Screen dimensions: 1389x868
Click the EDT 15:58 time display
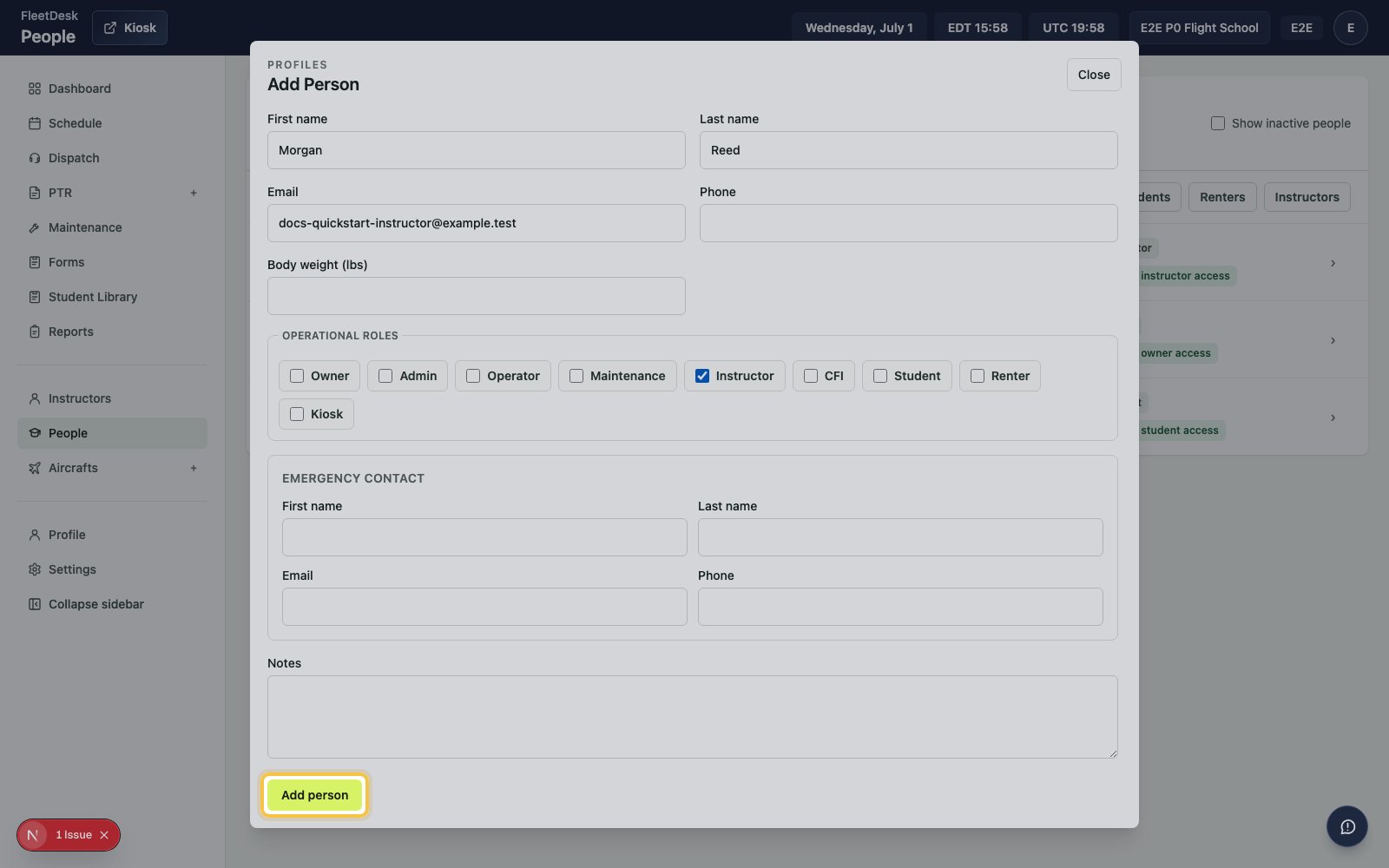pyautogui.click(x=978, y=28)
